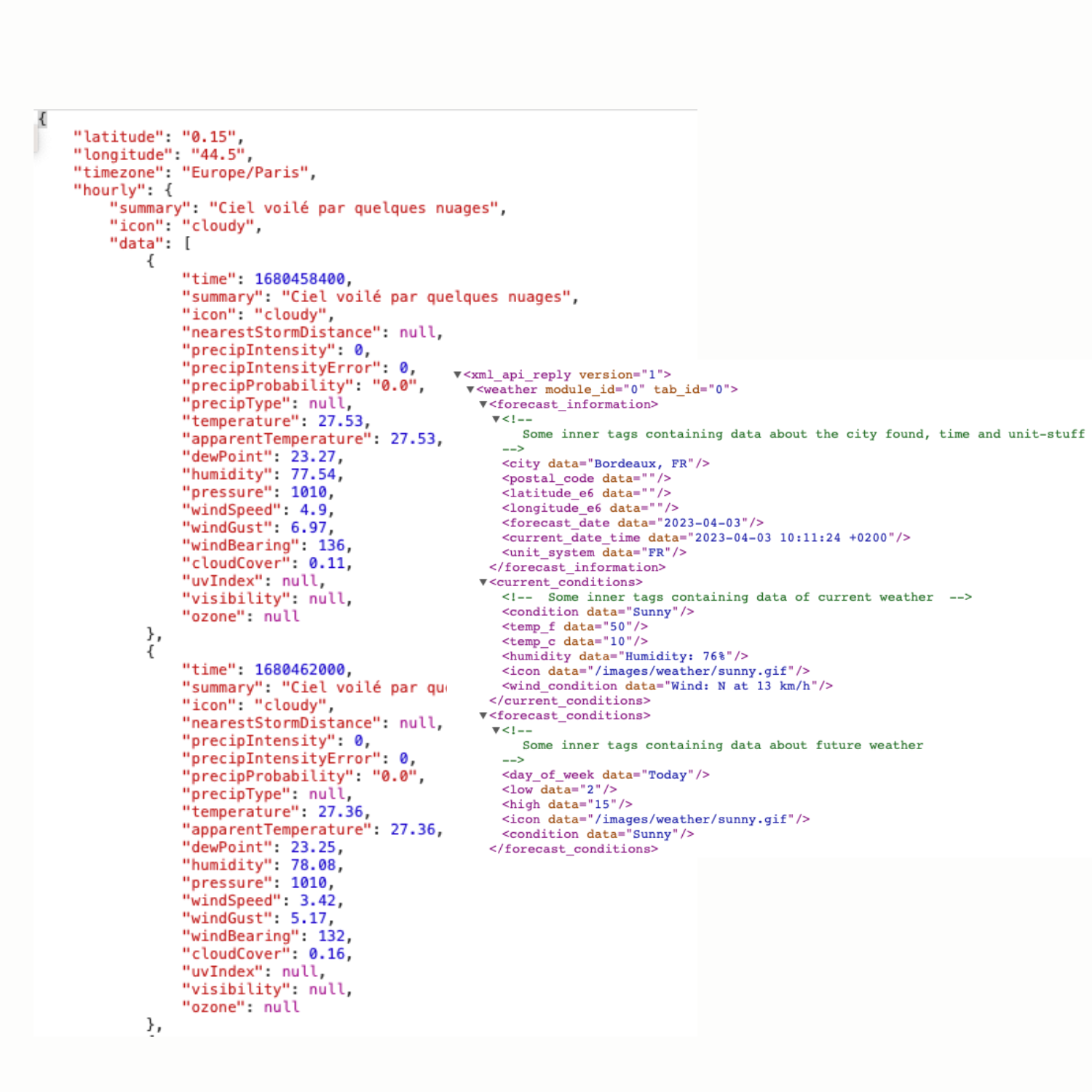Click the "timezone": "Europe/Paris" line

(x=194, y=173)
